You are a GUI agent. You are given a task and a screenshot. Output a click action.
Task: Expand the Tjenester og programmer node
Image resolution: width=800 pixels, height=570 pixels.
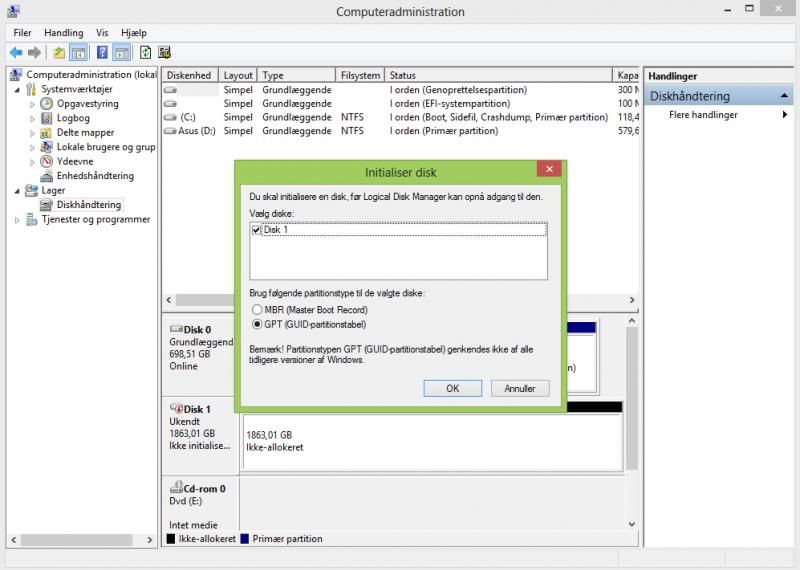[17, 220]
